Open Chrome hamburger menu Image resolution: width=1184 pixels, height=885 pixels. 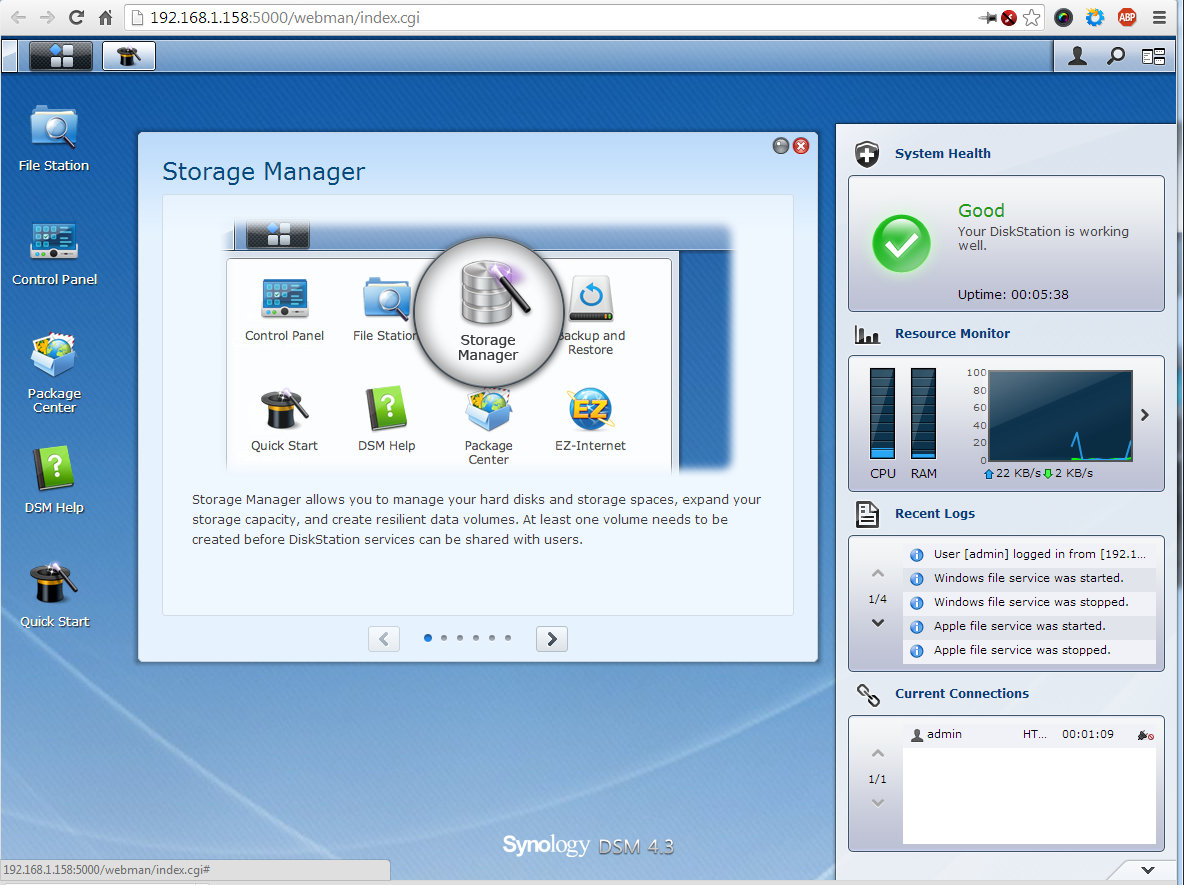coord(1159,17)
